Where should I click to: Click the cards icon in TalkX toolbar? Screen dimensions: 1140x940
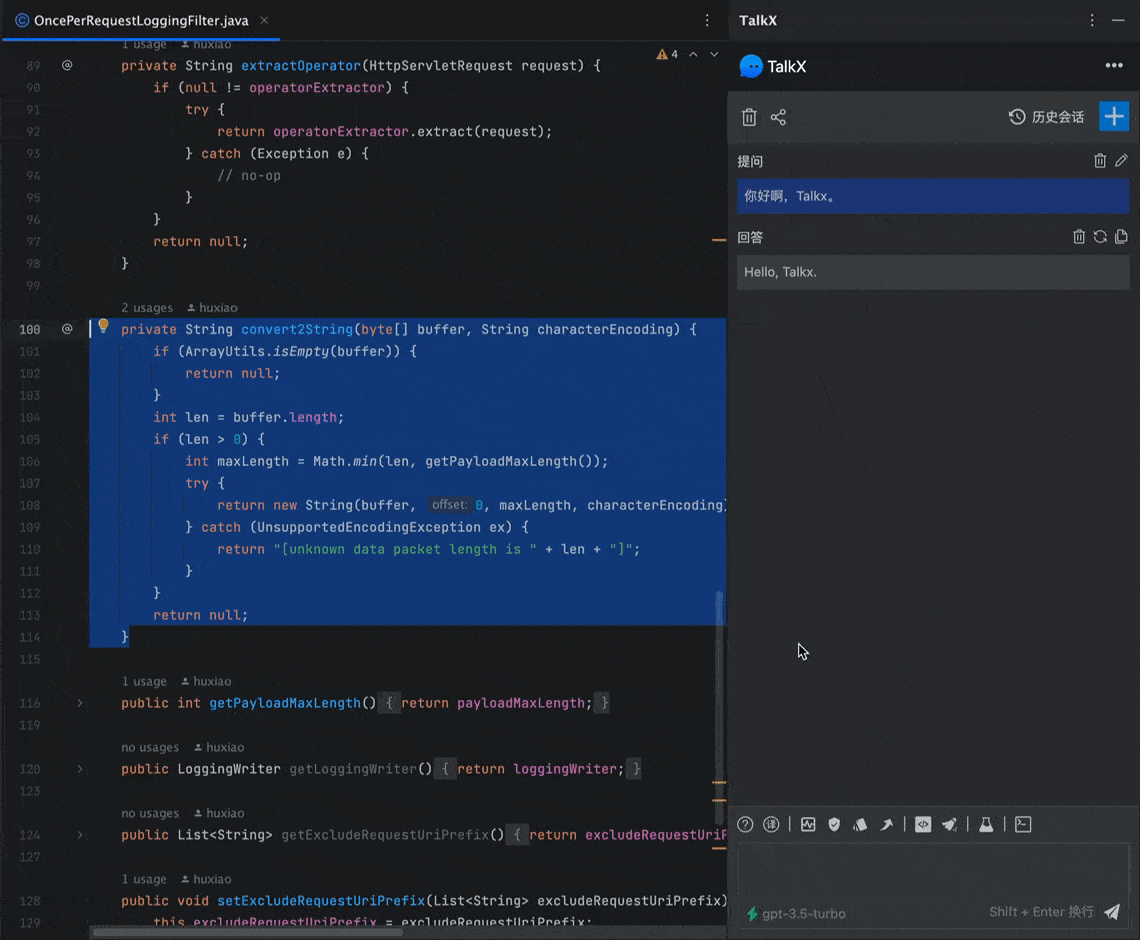point(860,824)
